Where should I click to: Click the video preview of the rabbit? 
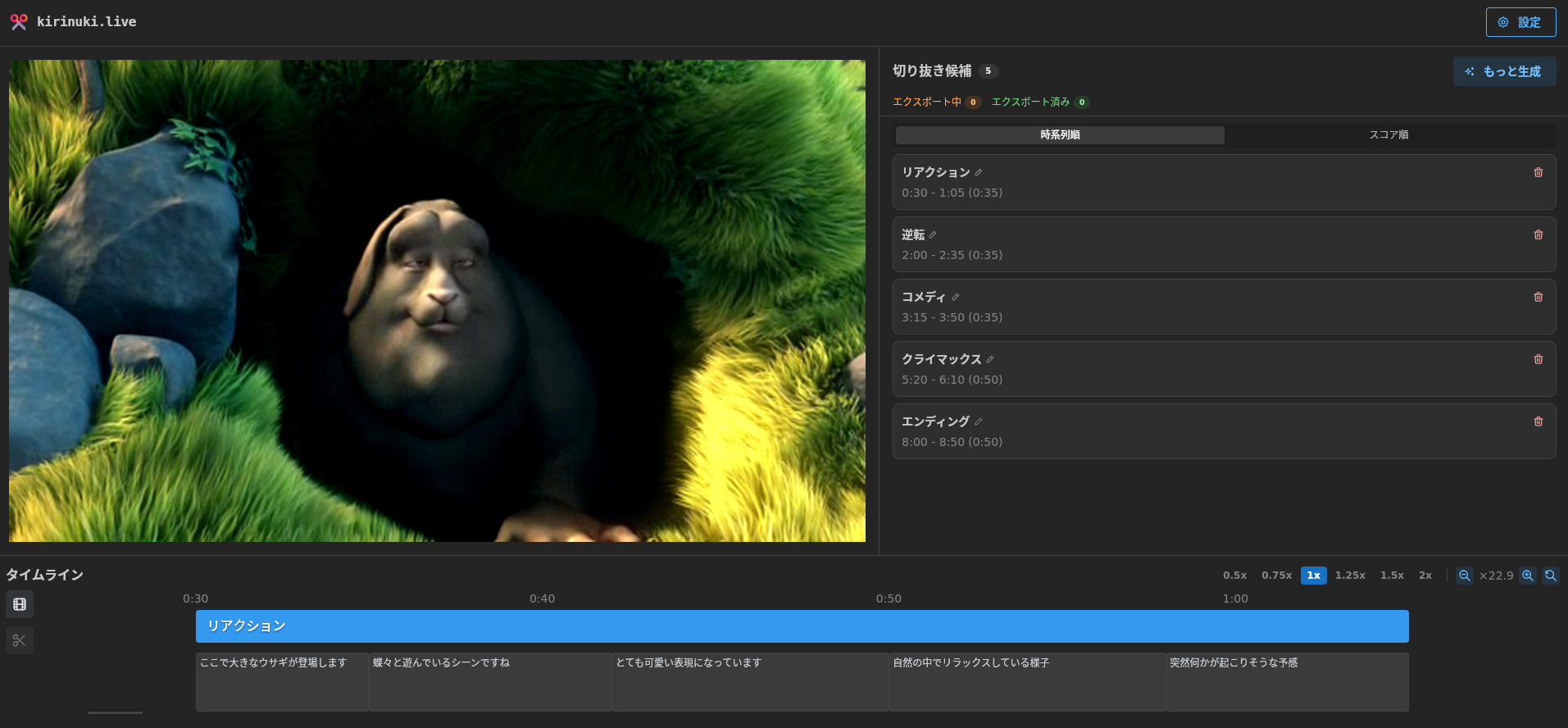437,300
